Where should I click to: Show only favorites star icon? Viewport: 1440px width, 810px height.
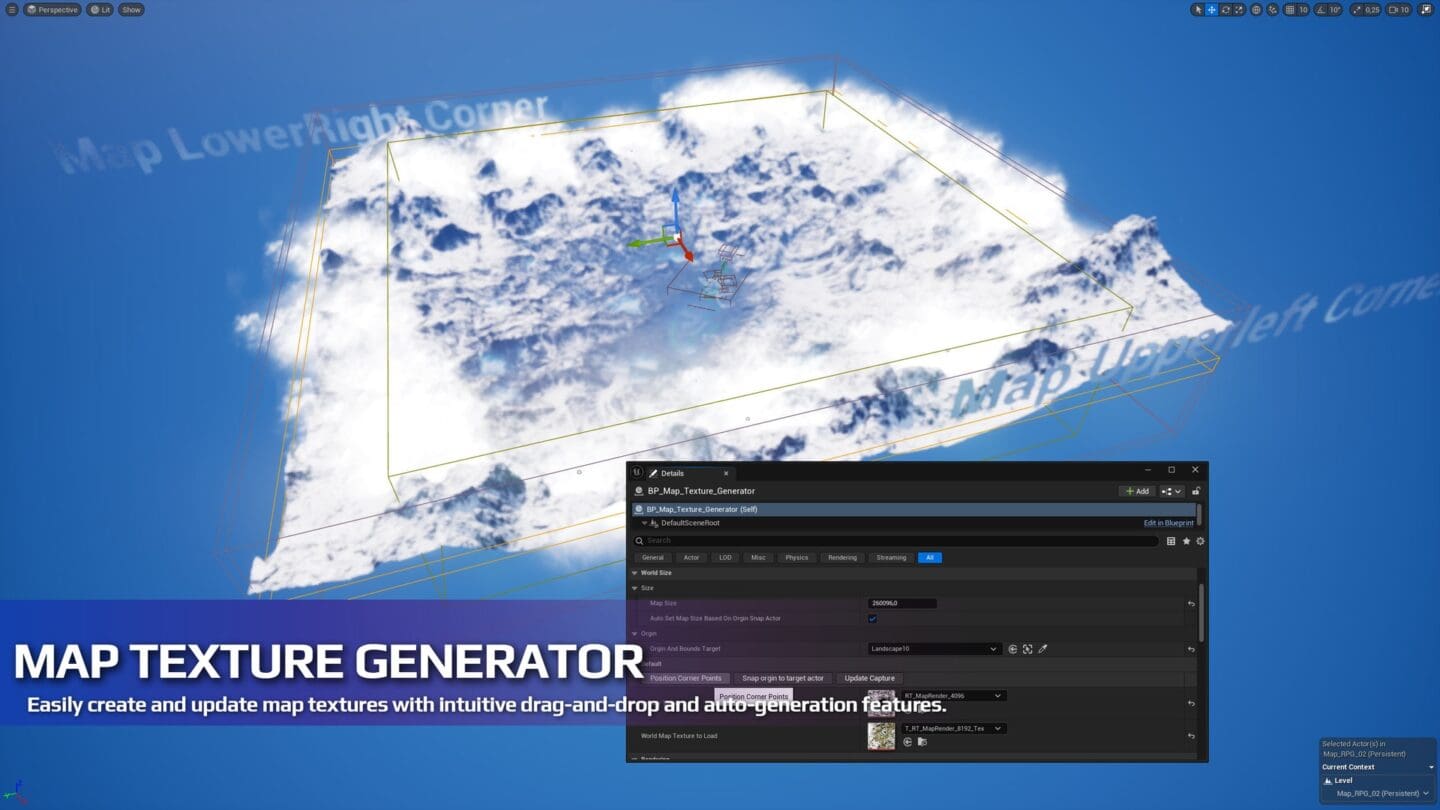1186,541
